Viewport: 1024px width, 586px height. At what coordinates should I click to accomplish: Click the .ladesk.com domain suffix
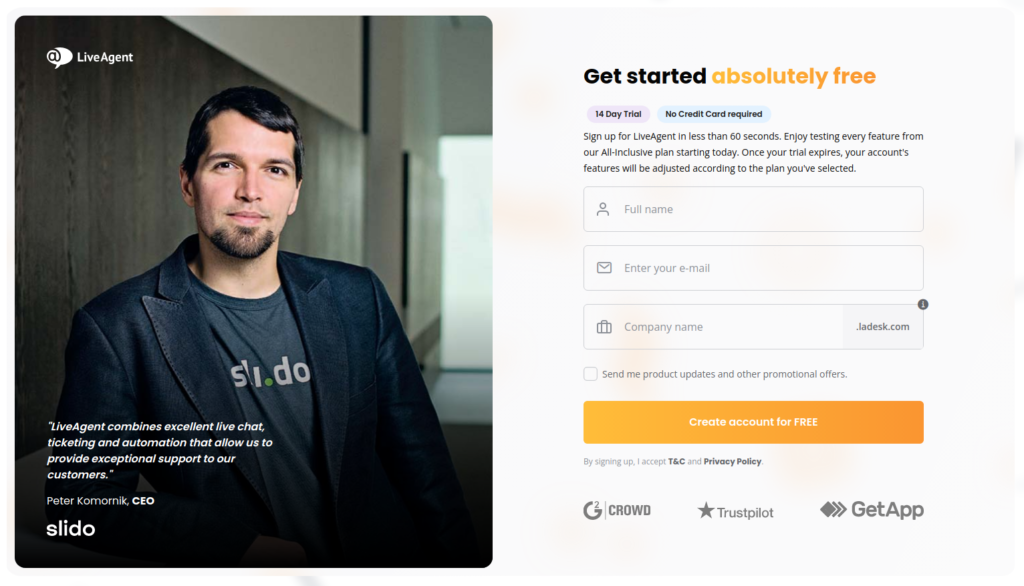882,326
